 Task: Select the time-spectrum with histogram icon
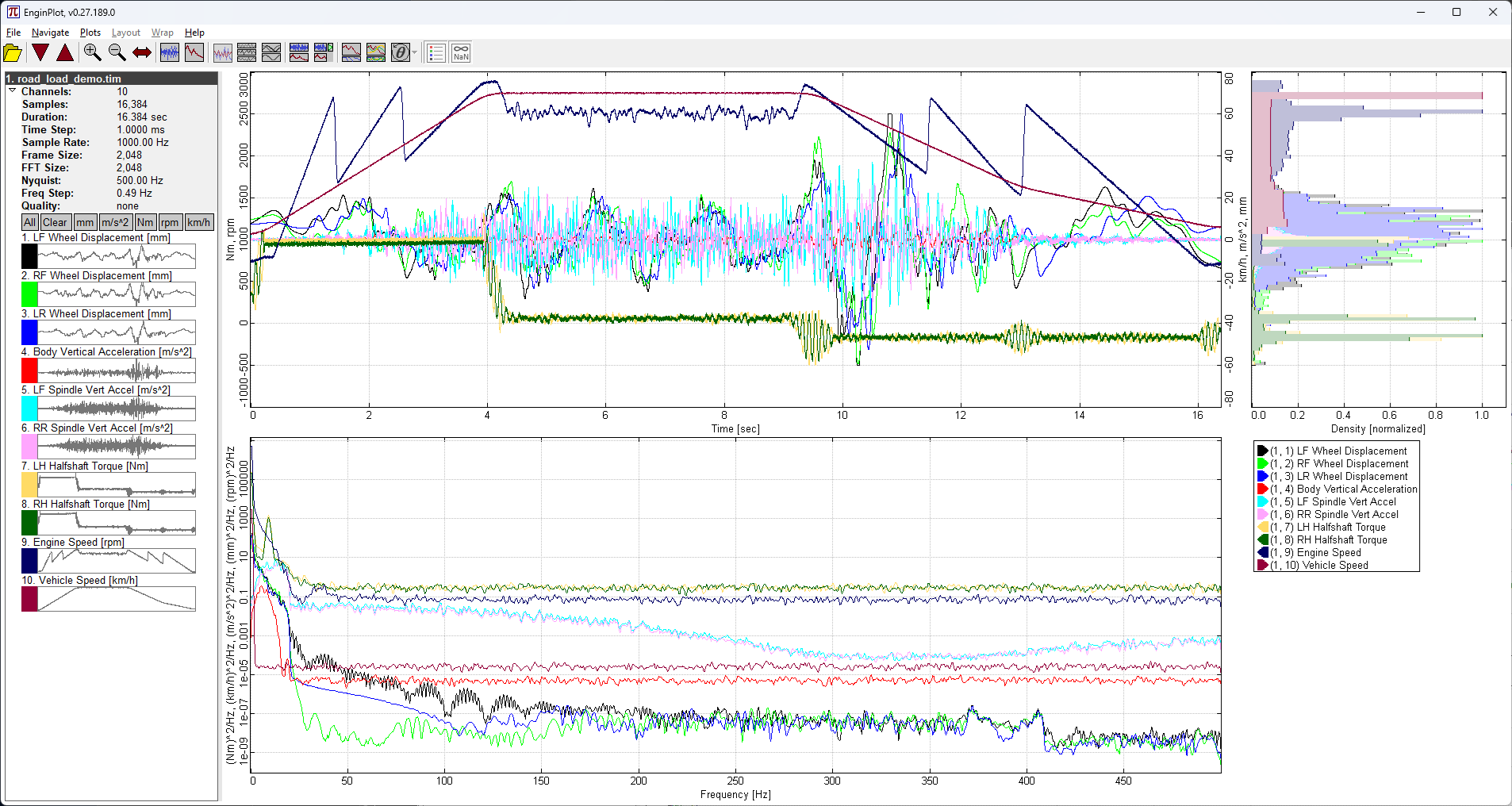[x=324, y=52]
